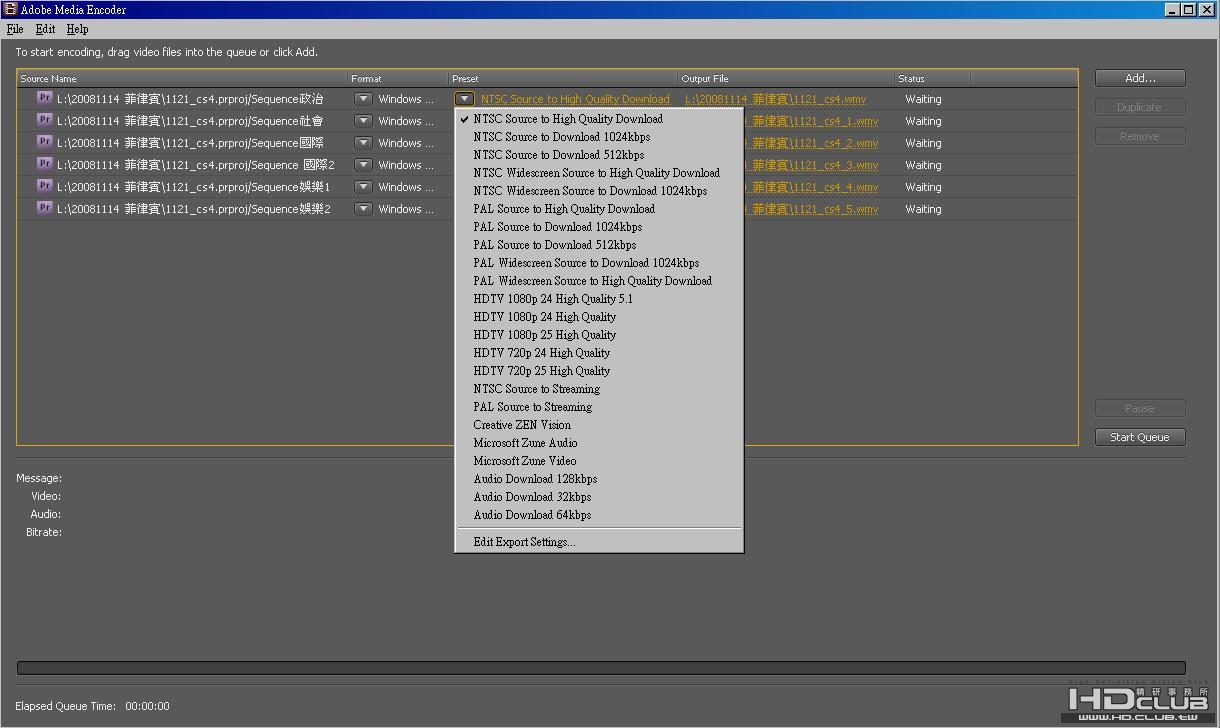The height and width of the screenshot is (728, 1220).
Task: Open output file link 1121_cs4_3.wmv
Action: (x=812, y=165)
